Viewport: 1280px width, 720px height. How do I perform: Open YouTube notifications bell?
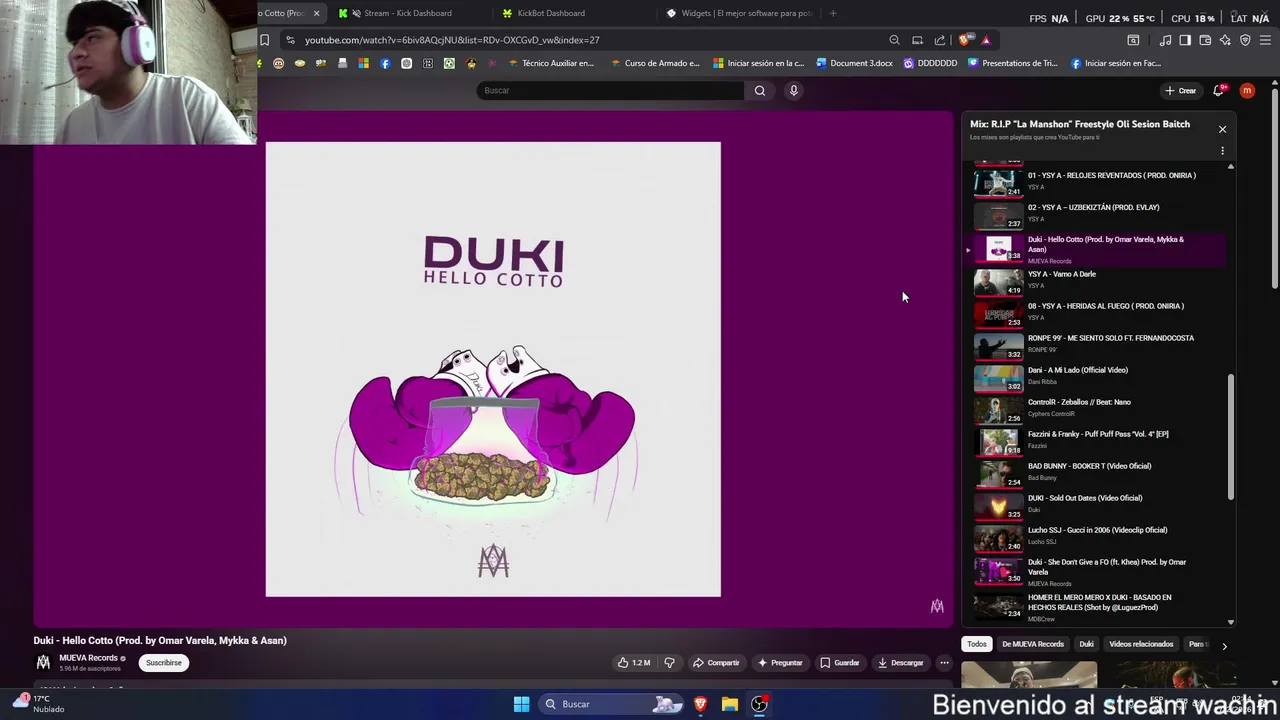(1218, 91)
